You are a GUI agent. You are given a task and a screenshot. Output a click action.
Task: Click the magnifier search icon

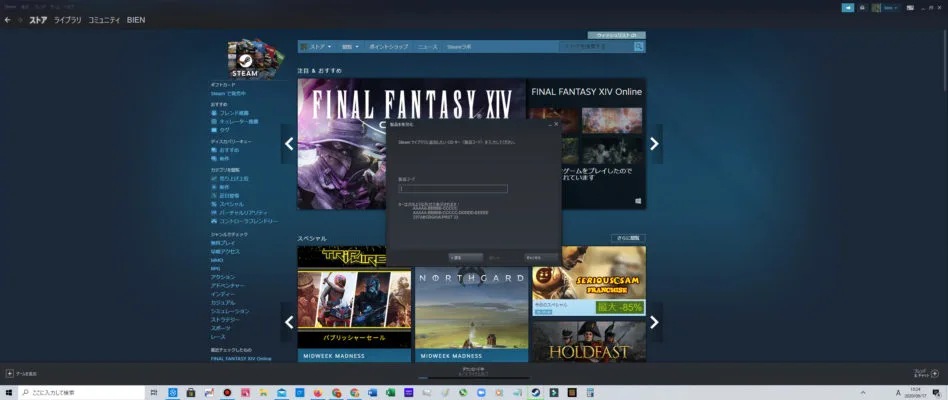pyautogui.click(x=639, y=47)
